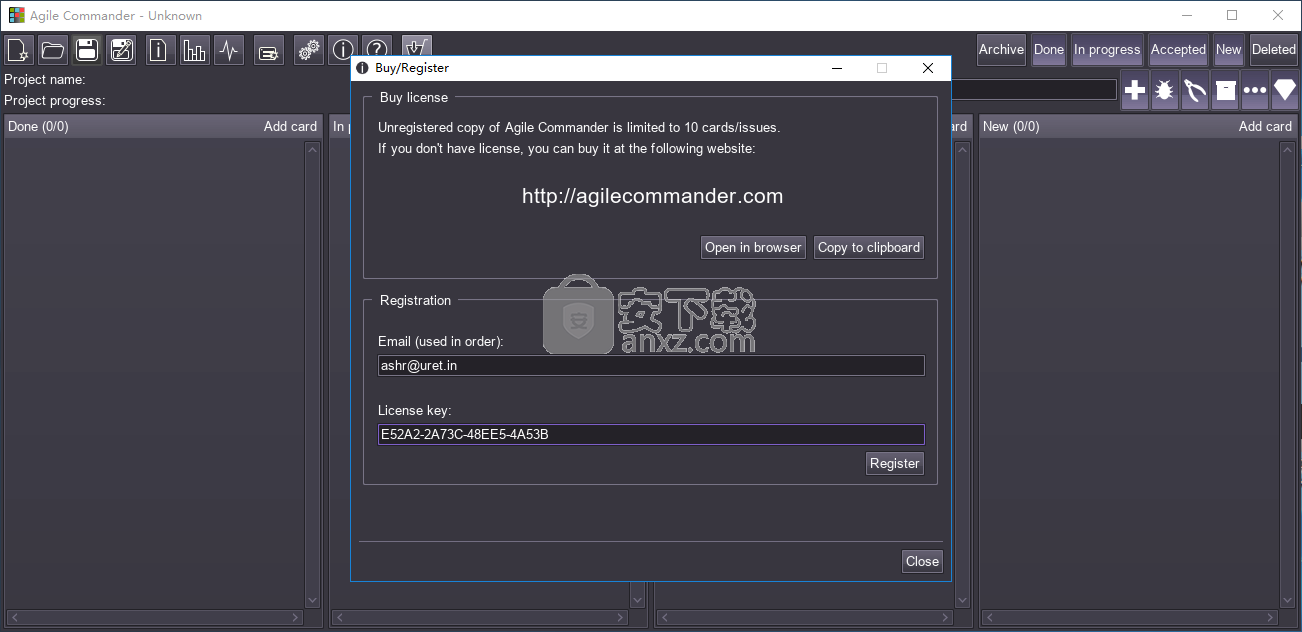This screenshot has height=632, width=1302.
Task: Toggle the Accepted column button
Action: pyautogui.click(x=1178, y=49)
